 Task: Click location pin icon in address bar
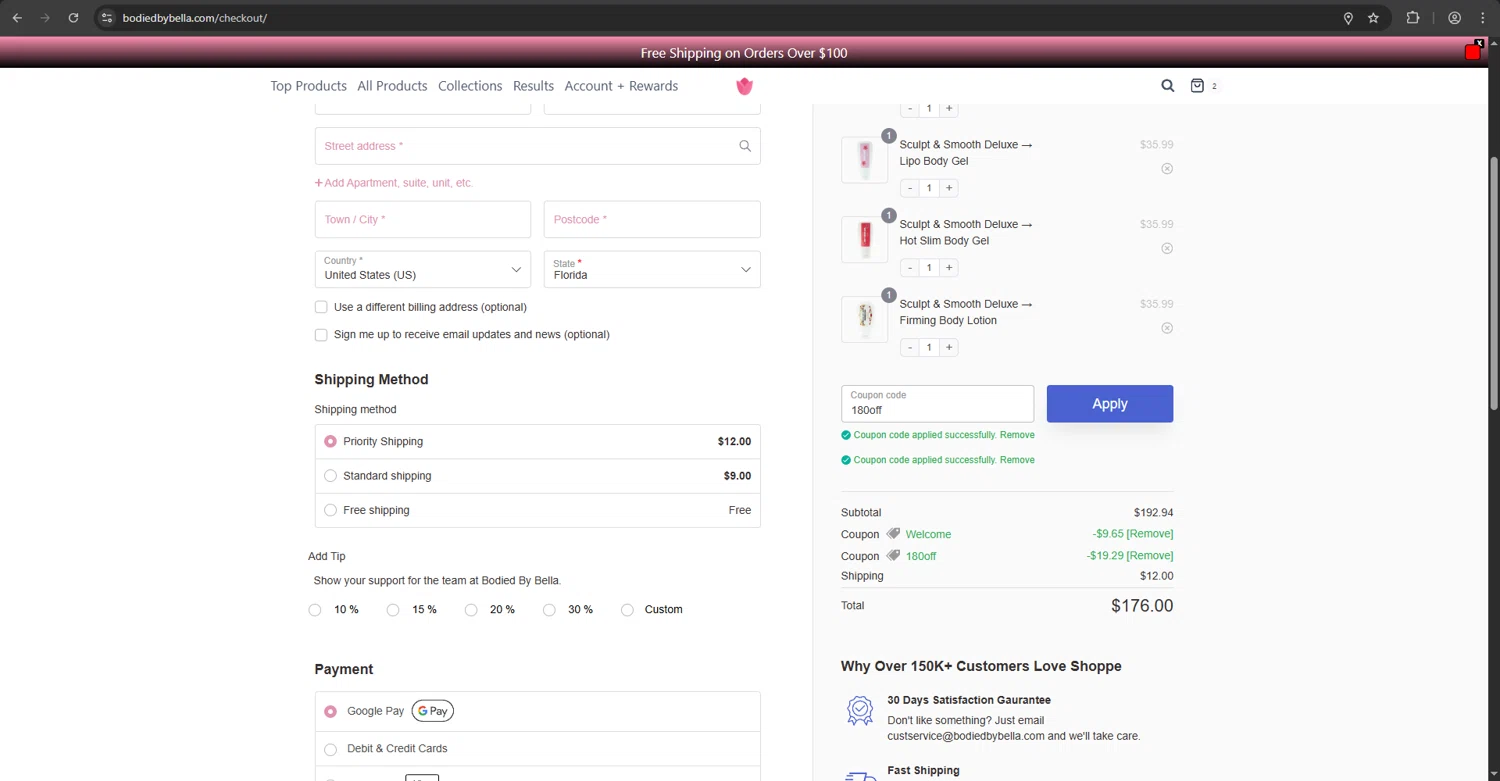(x=1348, y=18)
